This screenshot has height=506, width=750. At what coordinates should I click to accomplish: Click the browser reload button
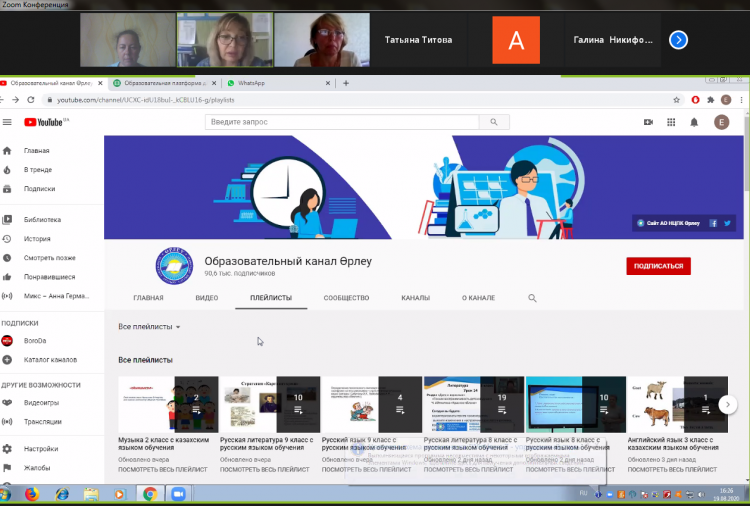(31, 100)
